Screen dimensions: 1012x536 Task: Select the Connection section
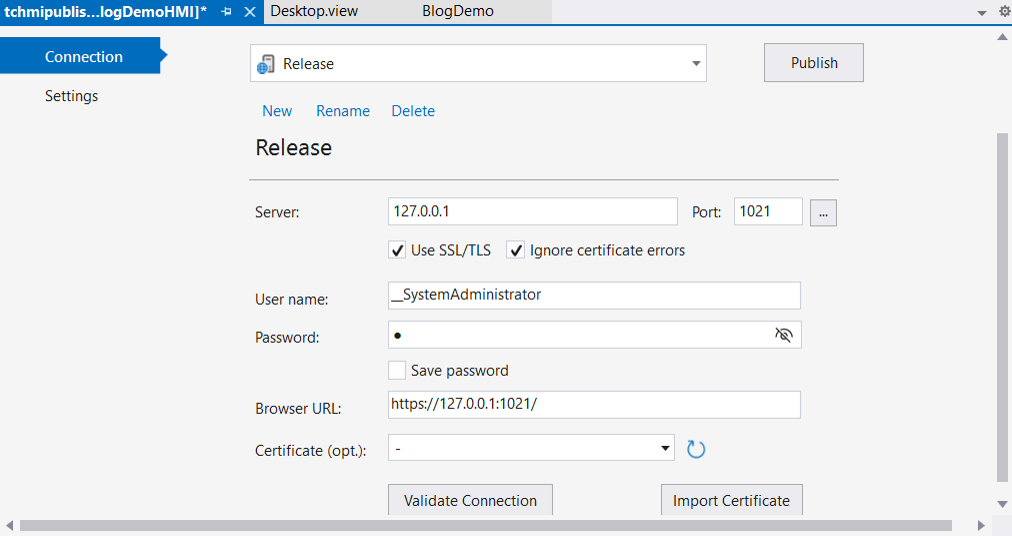83,56
